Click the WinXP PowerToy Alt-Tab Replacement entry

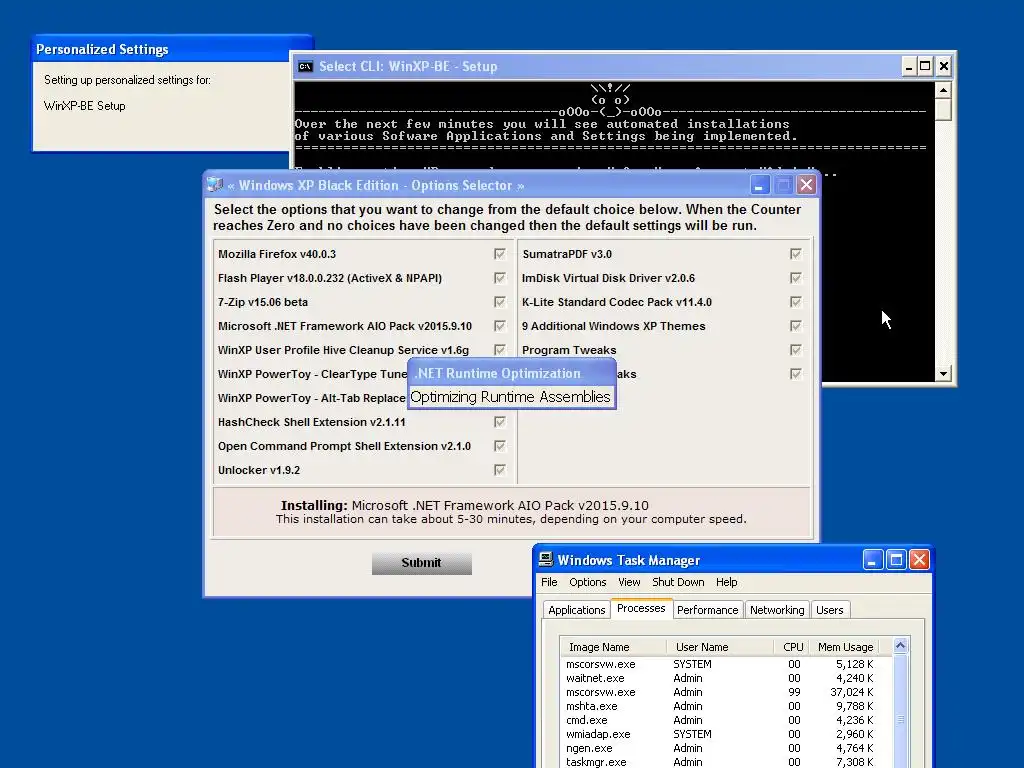click(x=312, y=398)
